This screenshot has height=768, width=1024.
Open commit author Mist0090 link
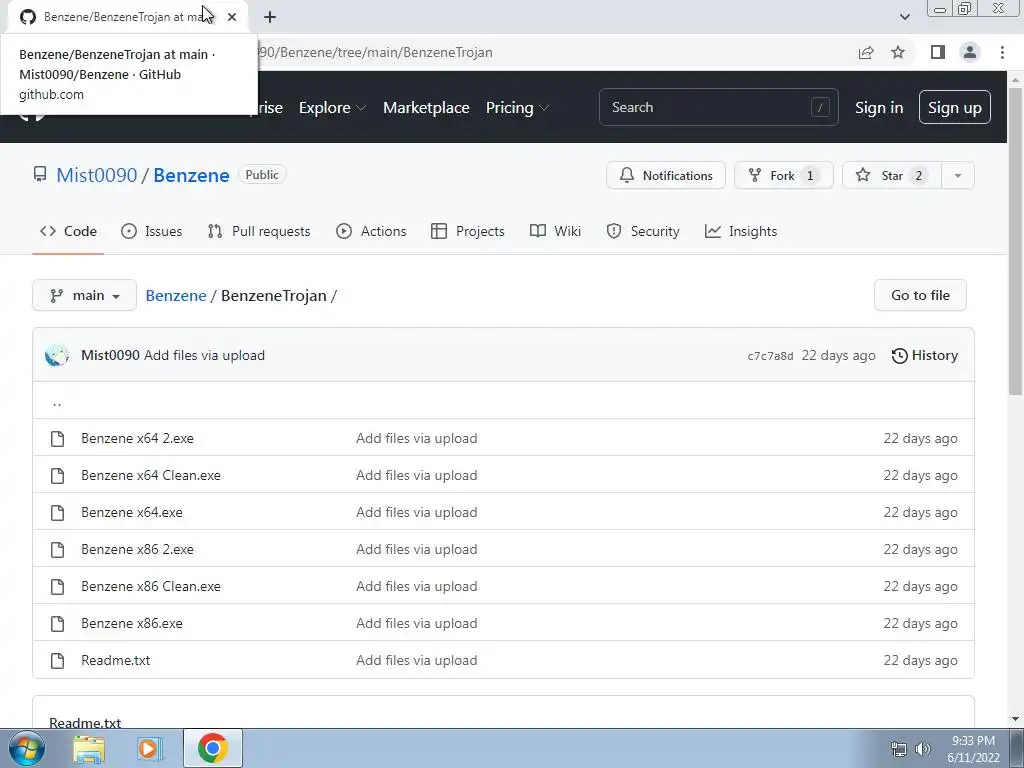pyautogui.click(x=110, y=355)
